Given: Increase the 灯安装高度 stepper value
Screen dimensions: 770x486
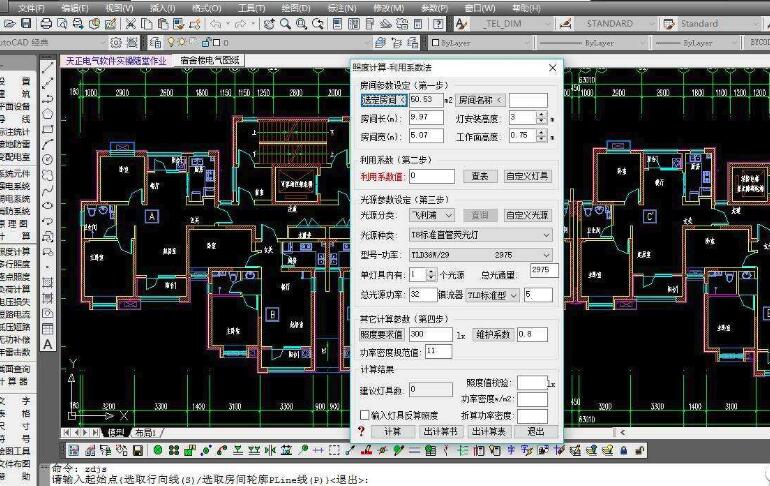Looking at the screenshot, I should pos(543,114).
